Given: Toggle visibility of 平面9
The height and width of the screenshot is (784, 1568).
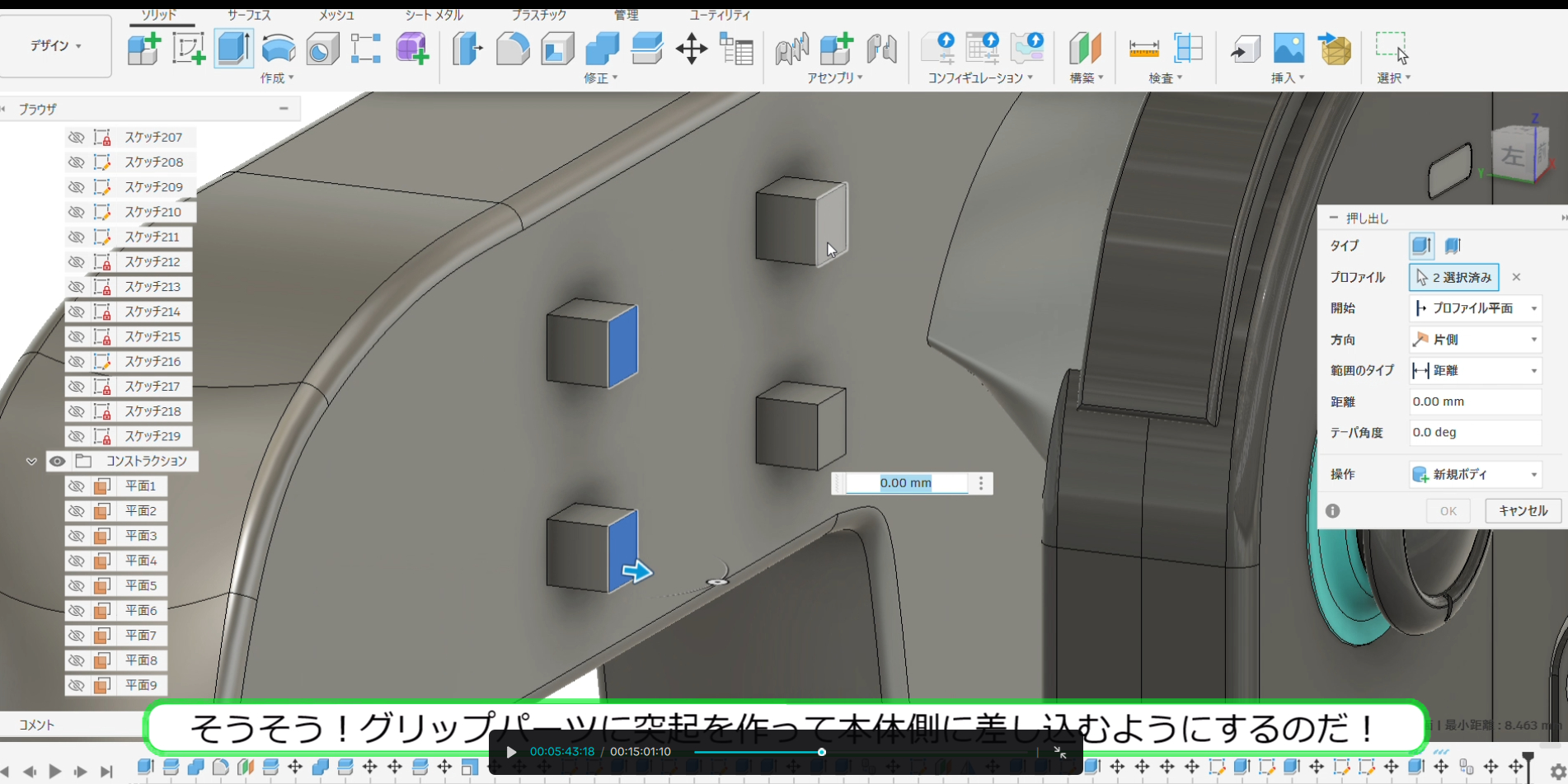Looking at the screenshot, I should [x=77, y=685].
